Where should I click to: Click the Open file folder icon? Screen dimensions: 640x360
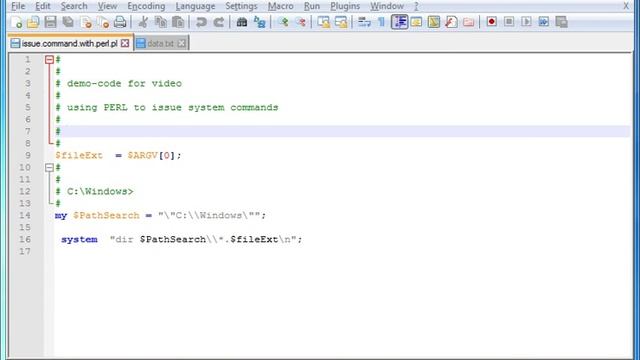(x=33, y=22)
